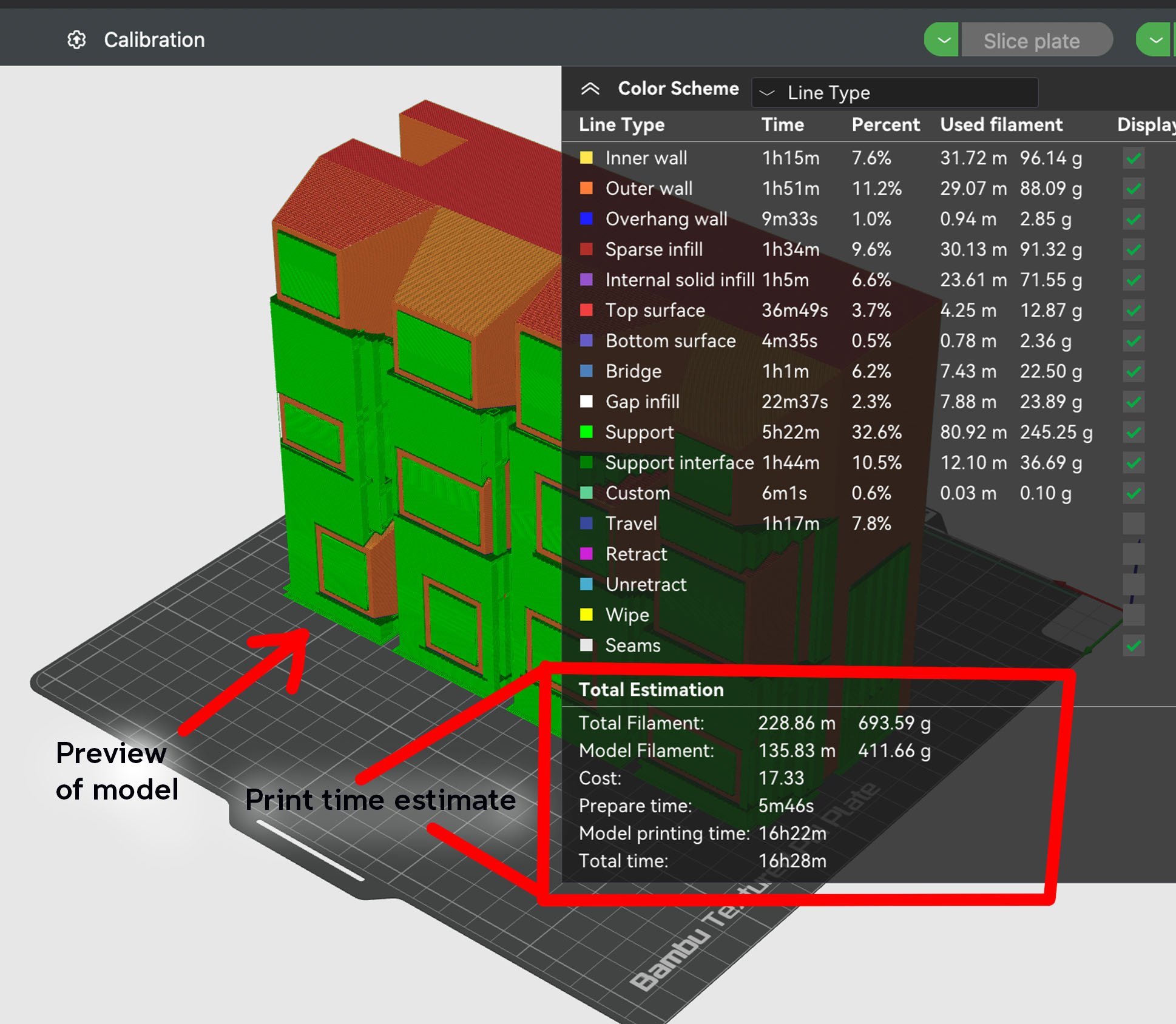The image size is (1176, 1024).
Task: Click the bright green Support color swatch
Action: 586,432
